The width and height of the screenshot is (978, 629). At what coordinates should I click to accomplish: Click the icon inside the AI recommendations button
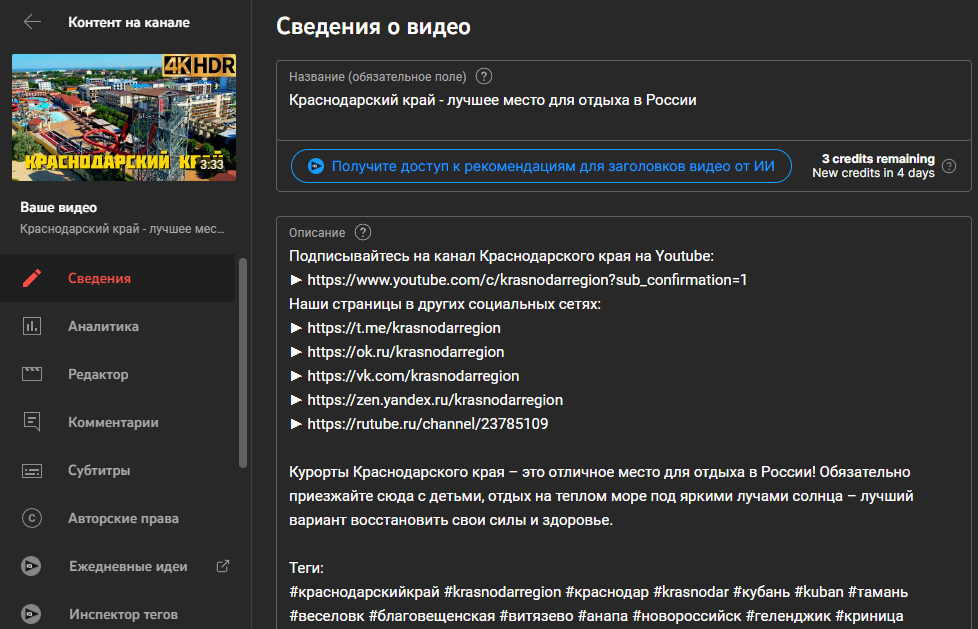316,166
